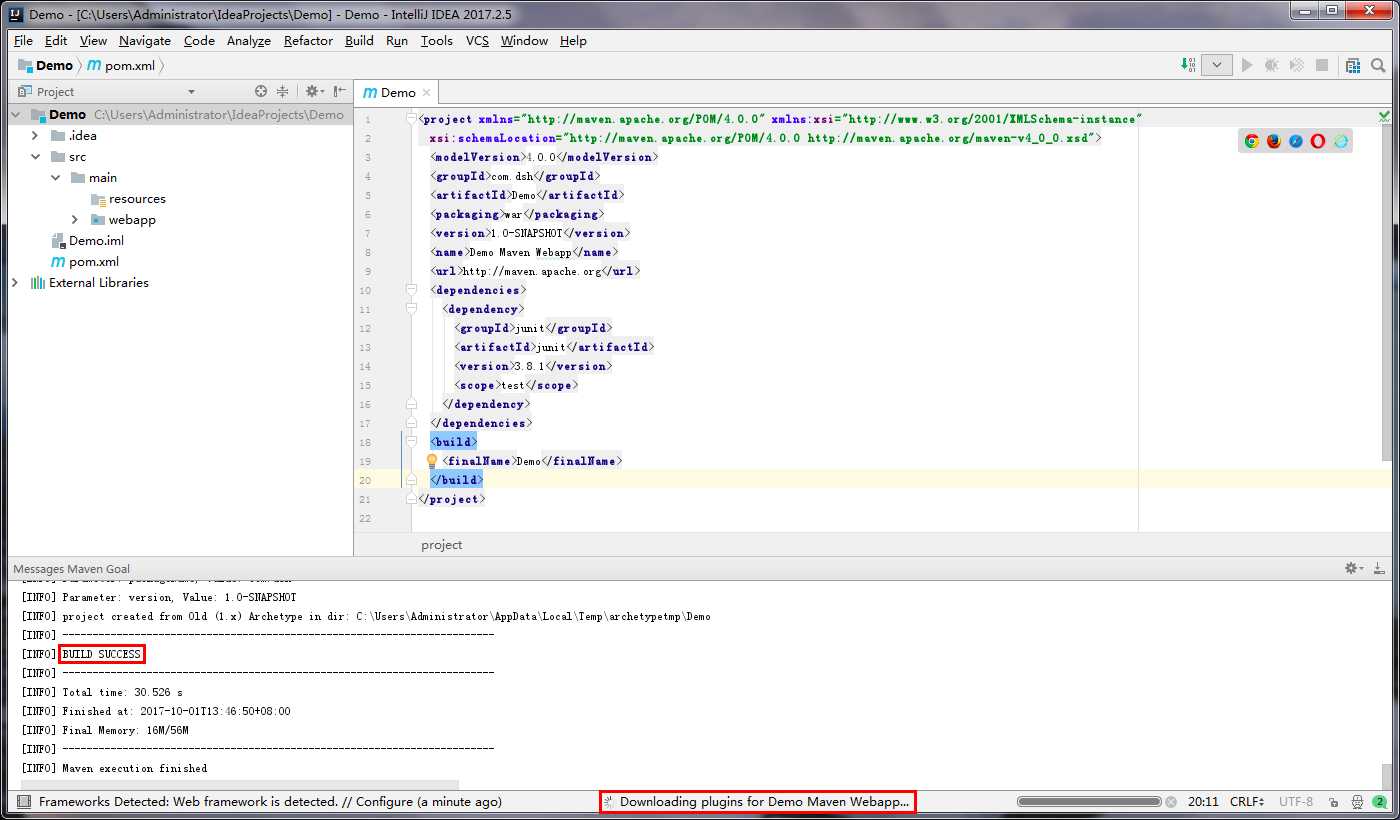Hide the Project tool window
This screenshot has height=820, width=1400.
340,91
